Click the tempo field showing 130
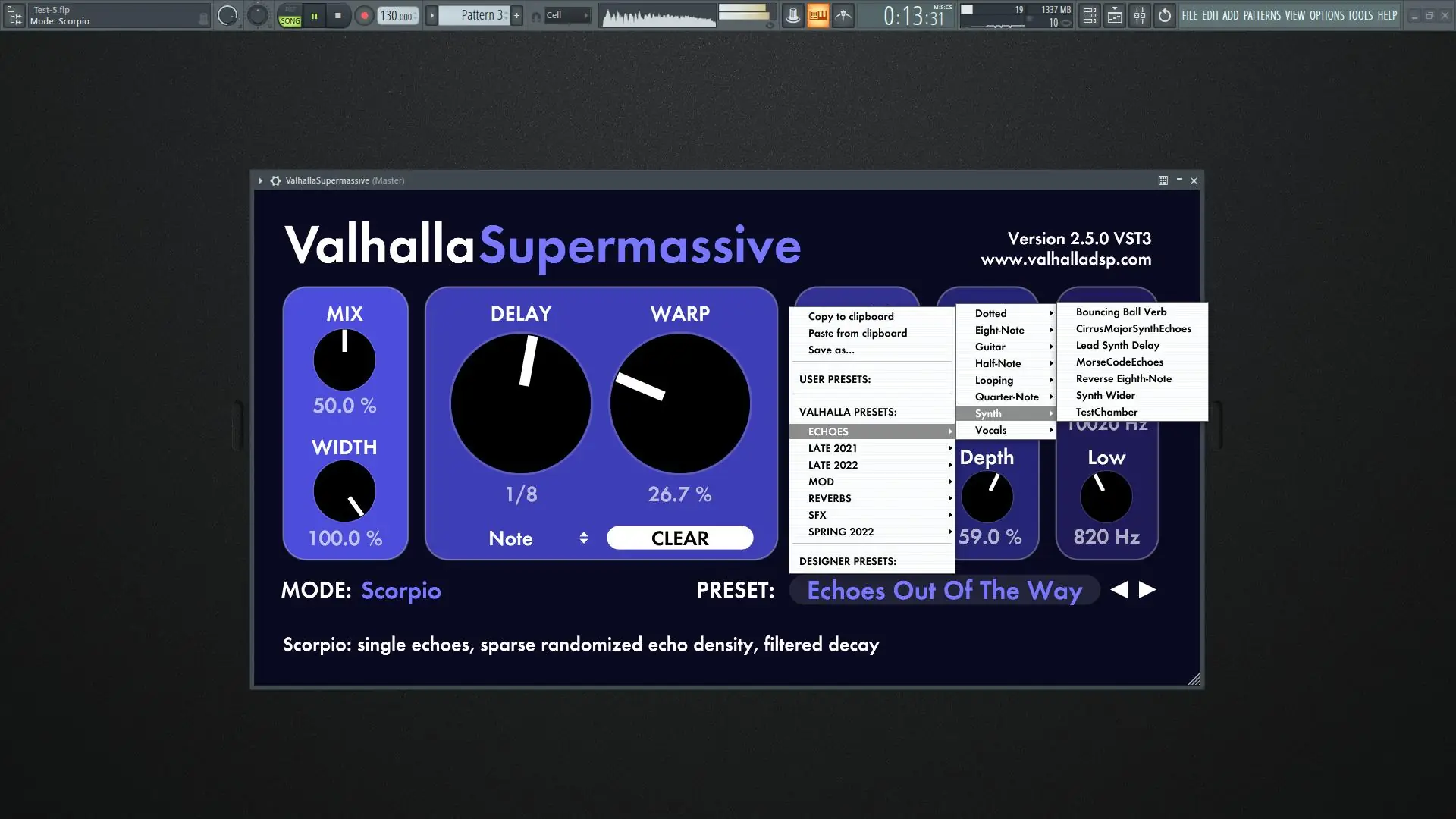This screenshot has width=1456, height=819. [396, 15]
